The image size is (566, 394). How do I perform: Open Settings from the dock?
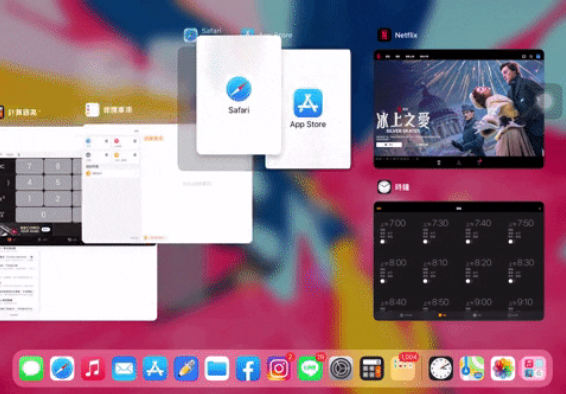point(341,368)
